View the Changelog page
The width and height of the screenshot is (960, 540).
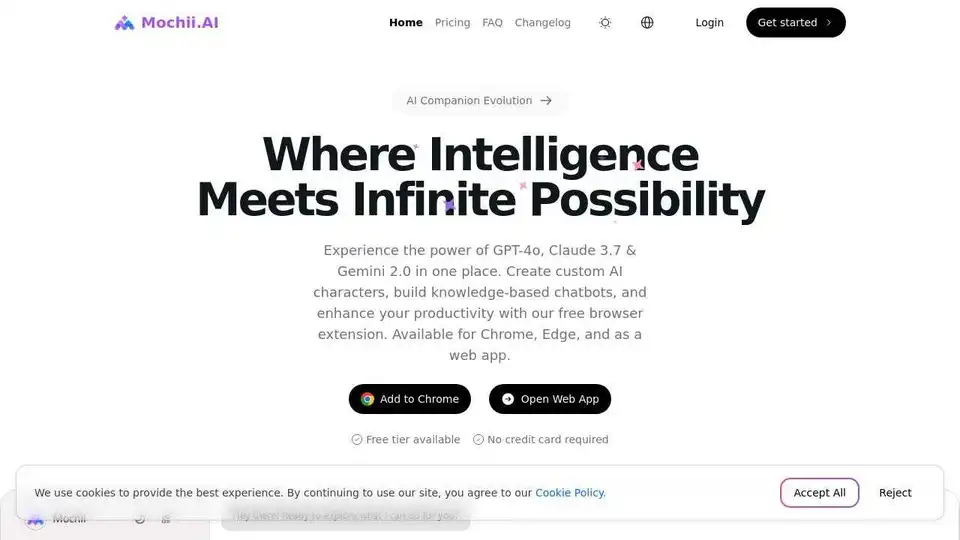[542, 23]
